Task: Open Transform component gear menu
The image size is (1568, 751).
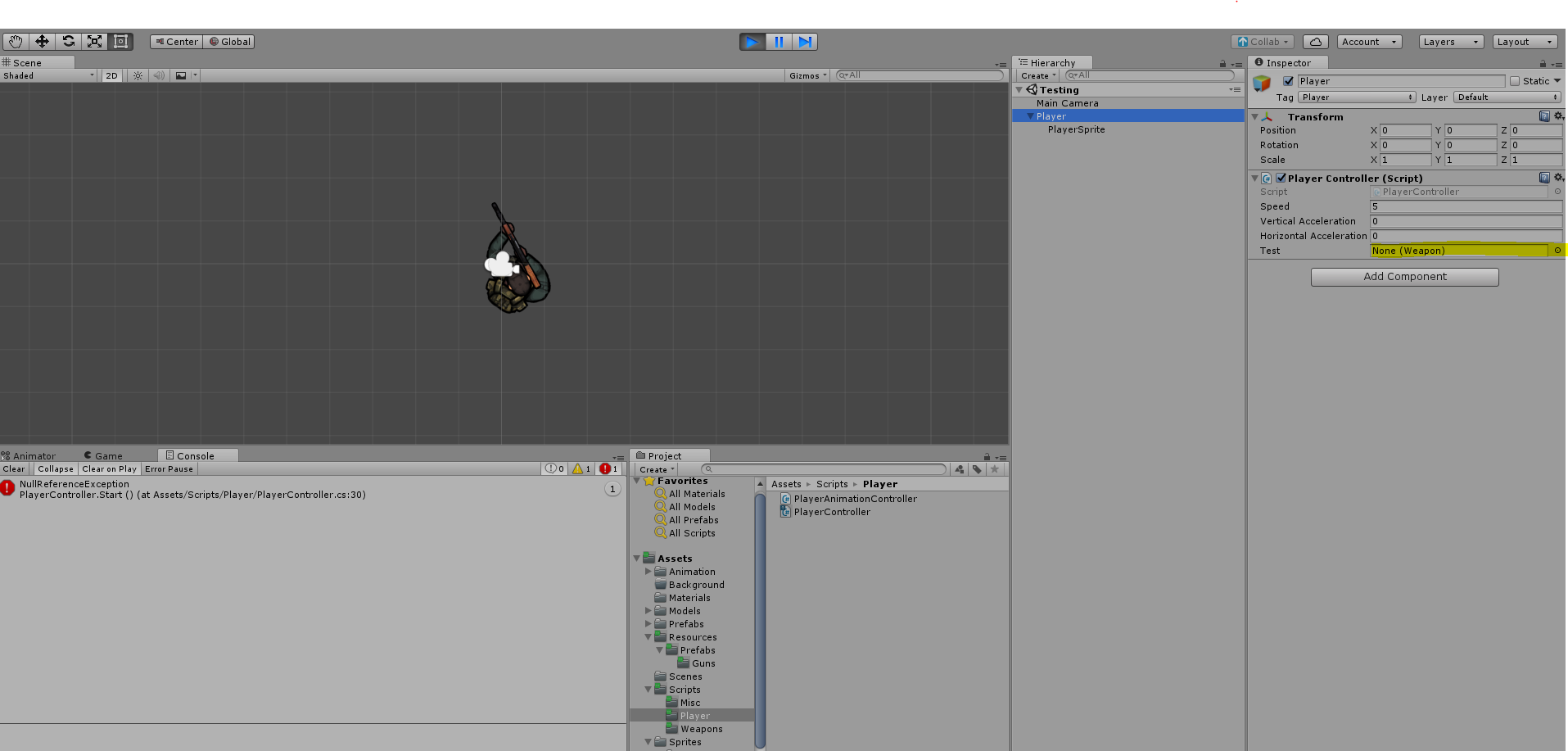Action: (x=1559, y=116)
